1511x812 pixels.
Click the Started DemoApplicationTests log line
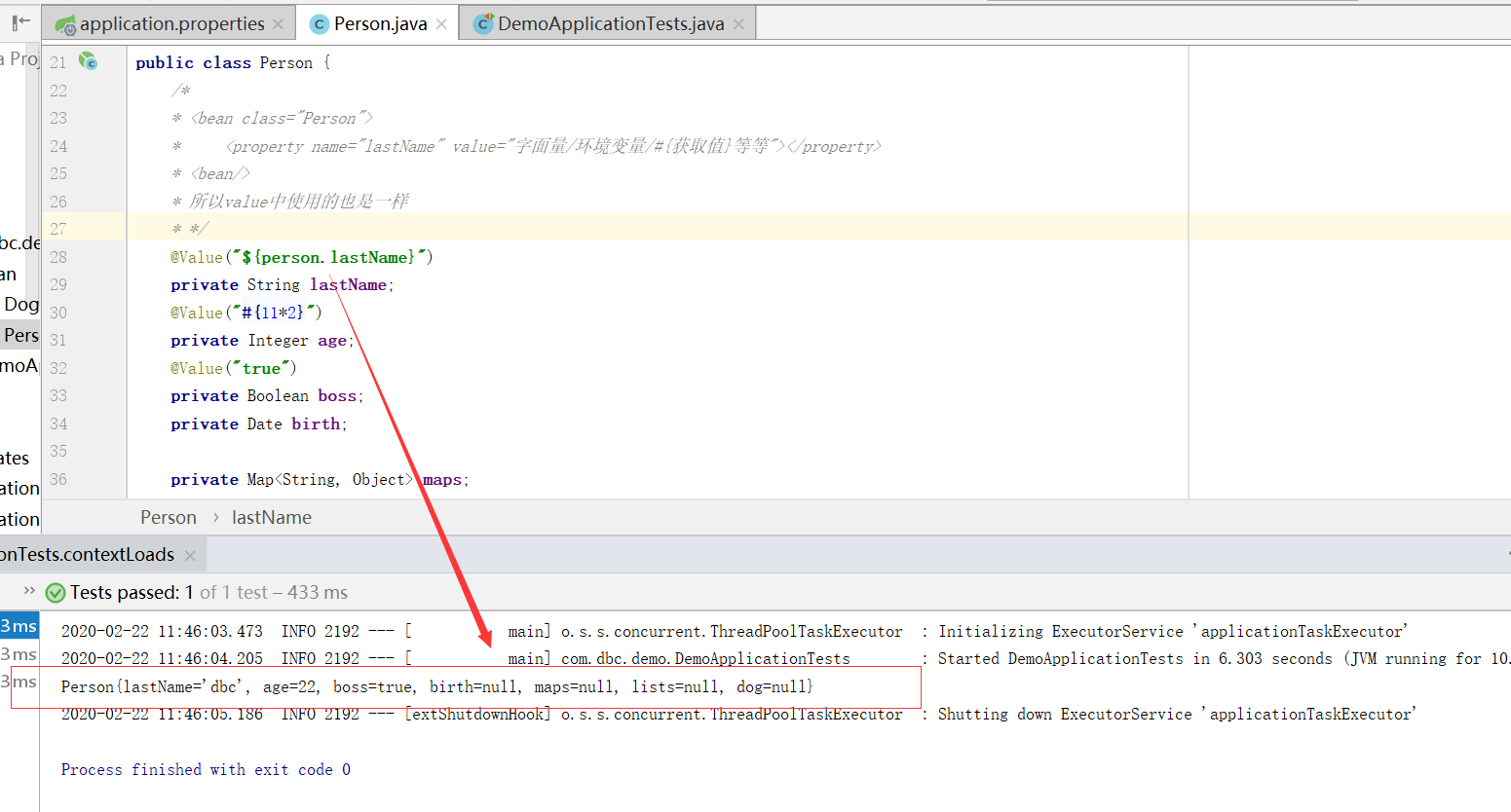click(785, 659)
